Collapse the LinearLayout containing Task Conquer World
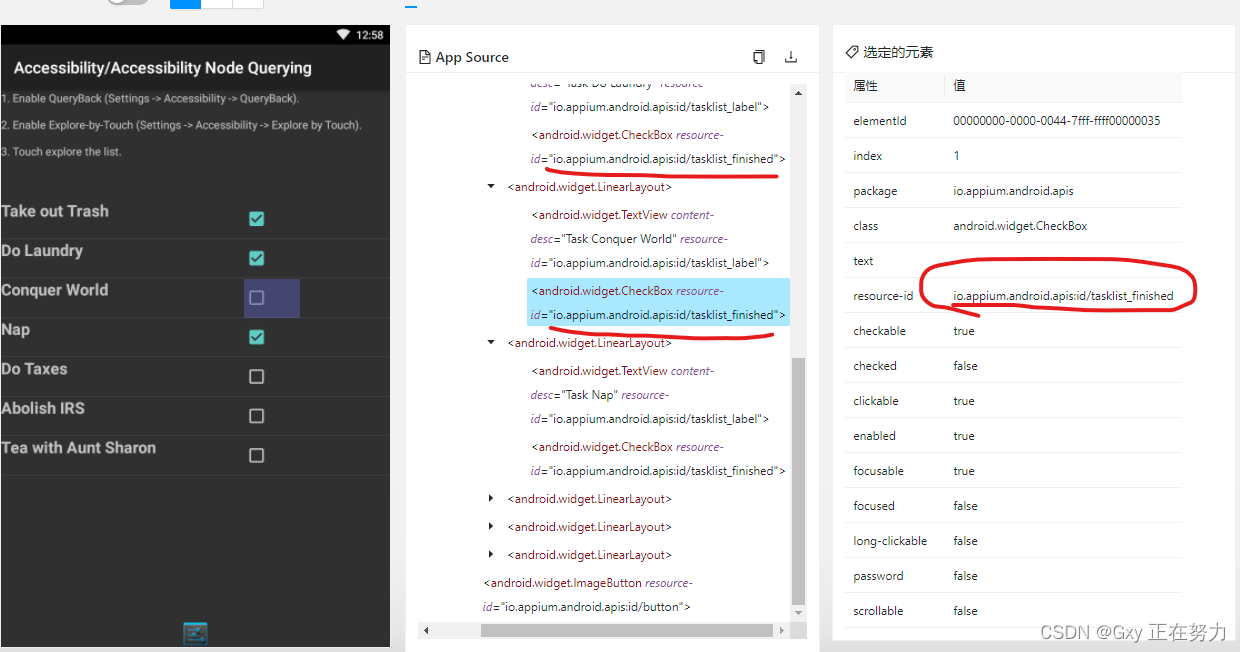This screenshot has height=652, width=1240. coord(490,186)
